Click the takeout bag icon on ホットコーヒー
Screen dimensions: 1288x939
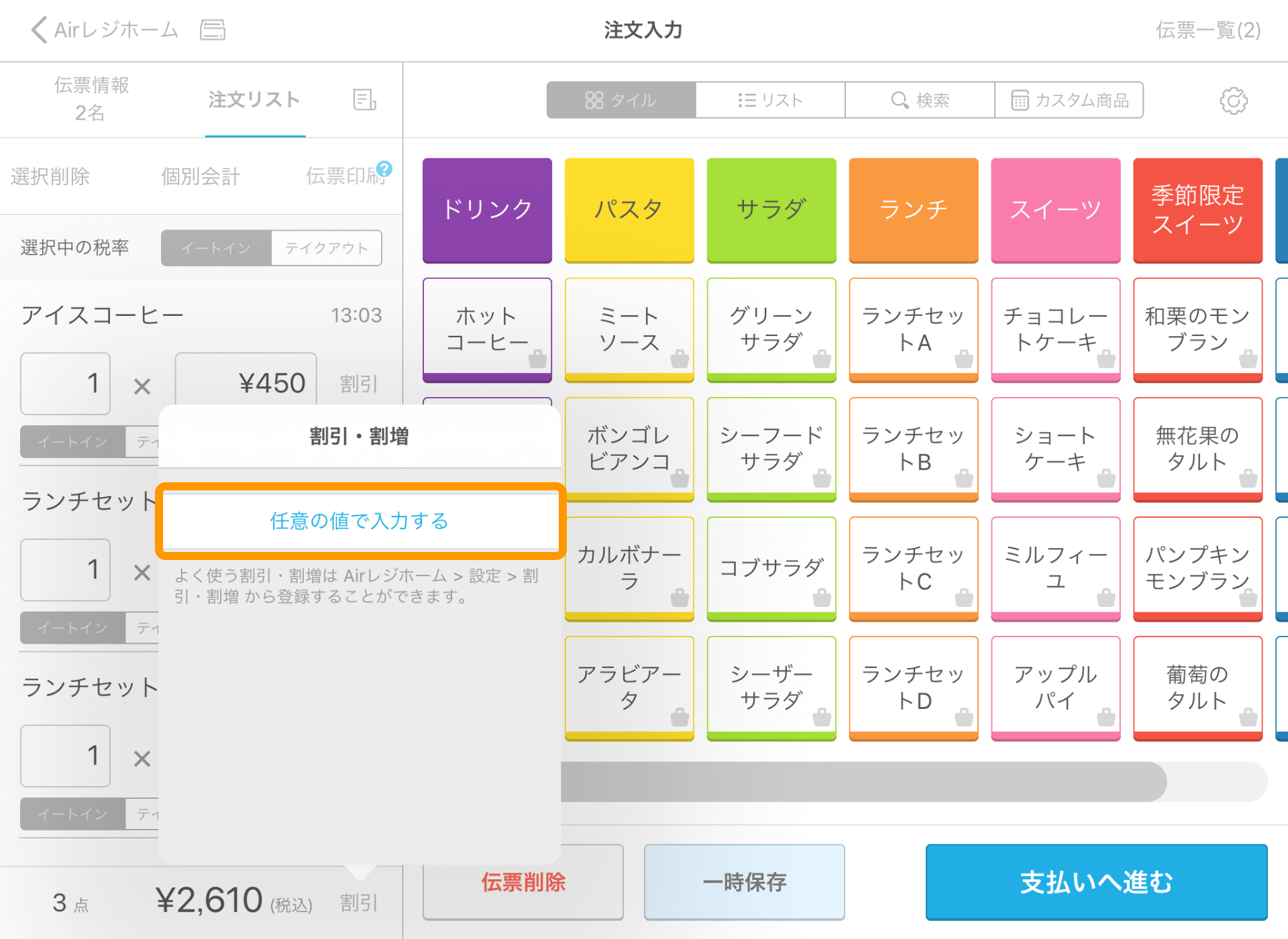[x=537, y=360]
